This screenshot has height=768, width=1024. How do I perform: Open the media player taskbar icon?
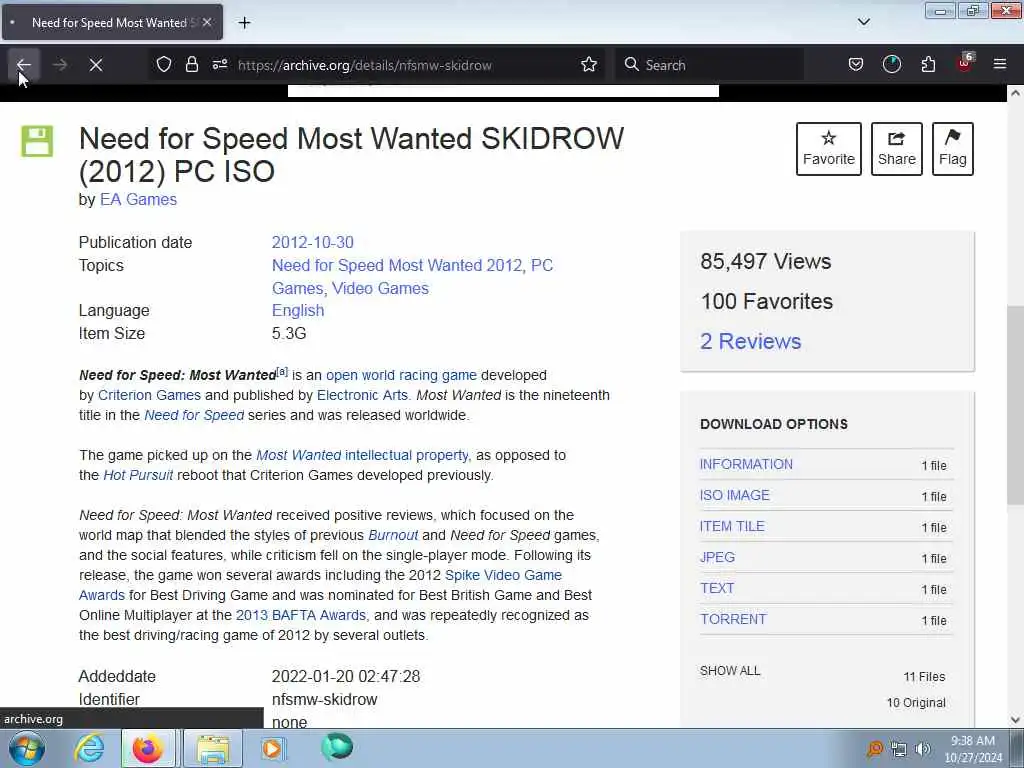pyautogui.click(x=272, y=748)
